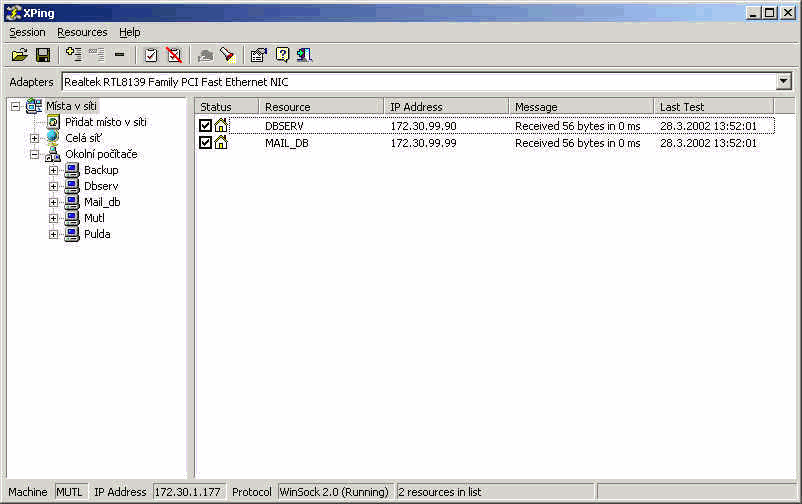Screen dimensions: 802x504
Task: Click the flashlight search toolbar icon
Action: [227, 55]
